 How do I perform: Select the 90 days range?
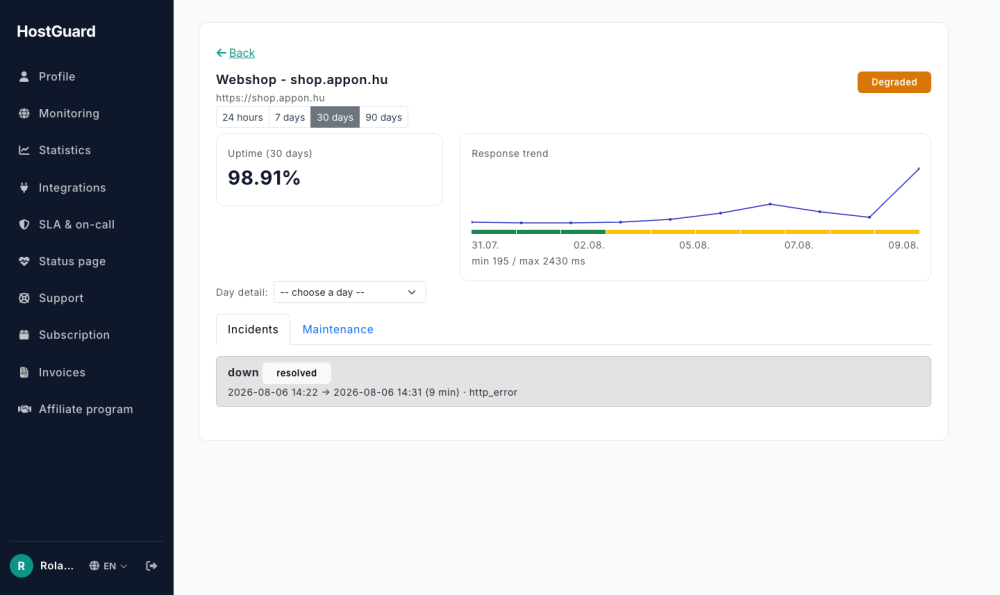[x=384, y=117]
